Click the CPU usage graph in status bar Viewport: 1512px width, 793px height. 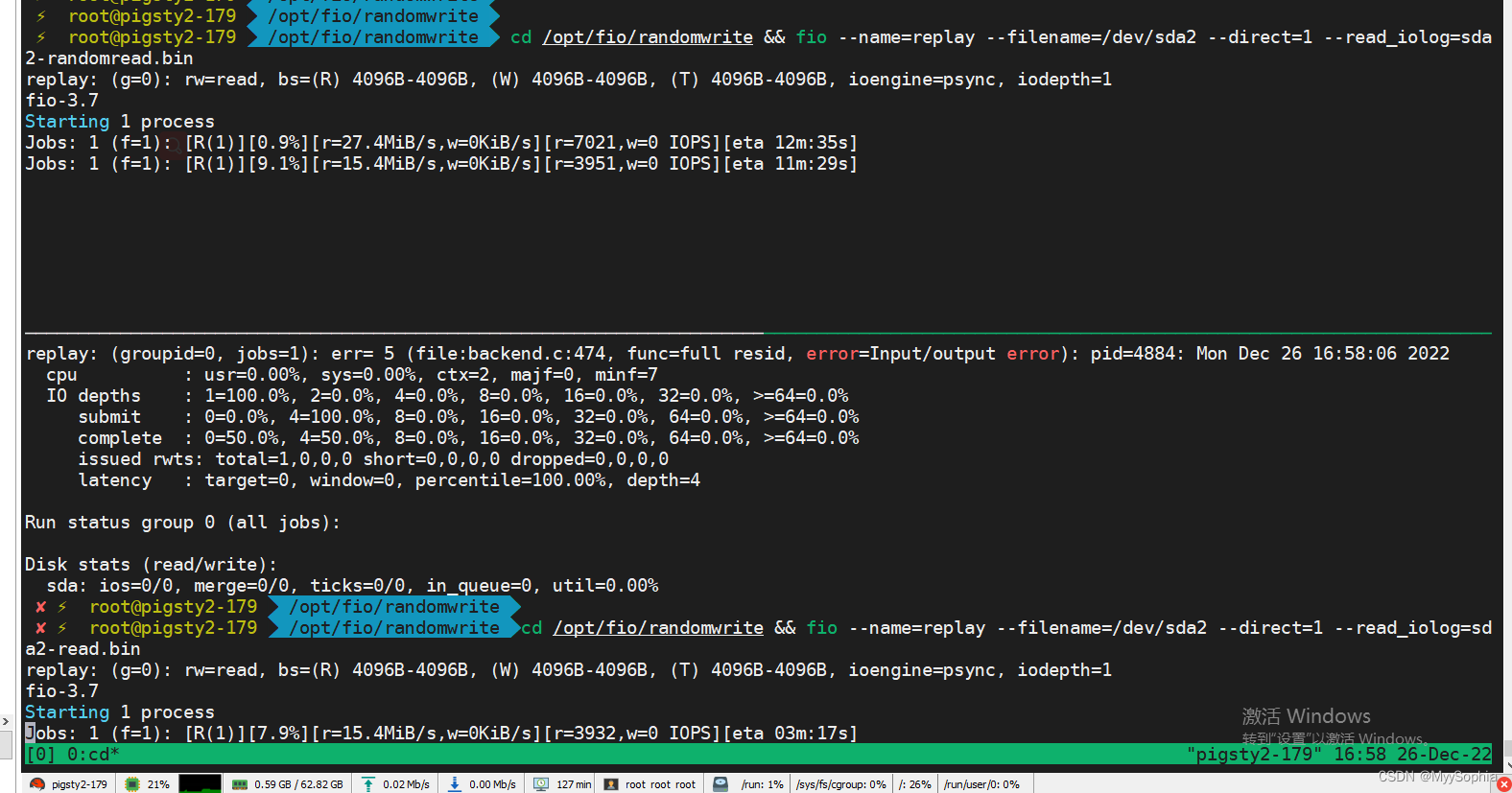(200, 784)
